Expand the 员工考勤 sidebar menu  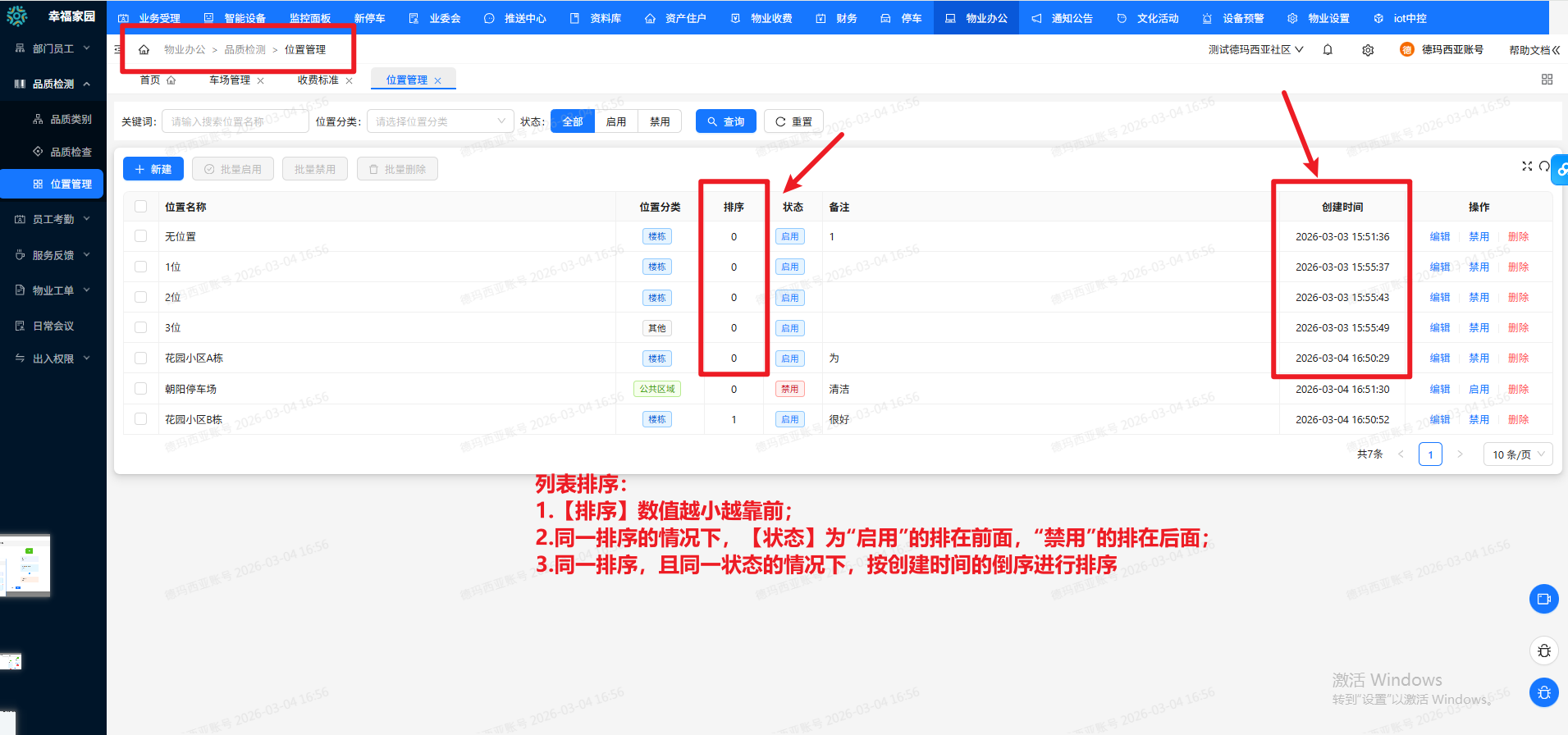[53, 219]
